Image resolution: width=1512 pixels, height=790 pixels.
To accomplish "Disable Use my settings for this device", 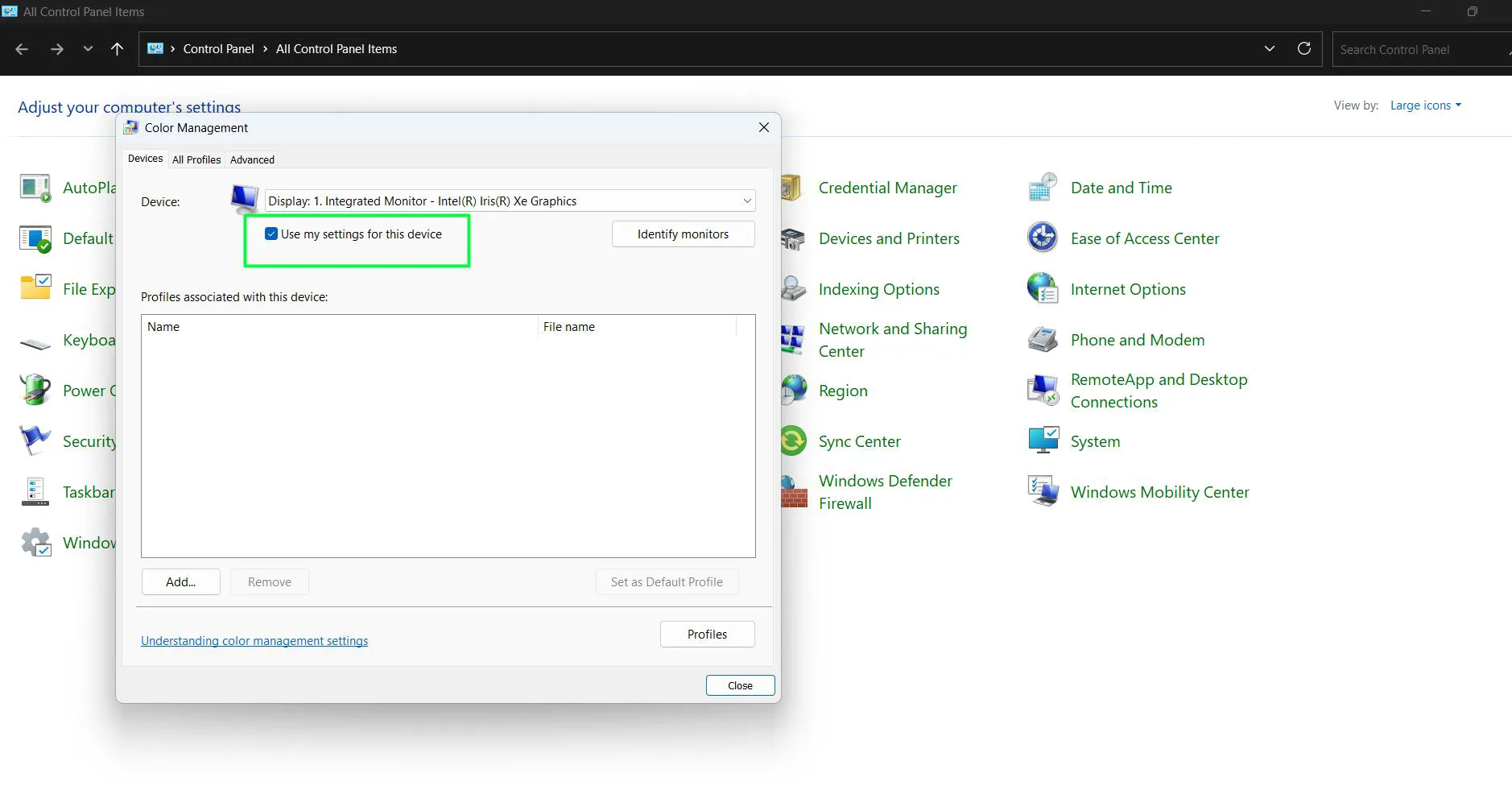I will tap(271, 233).
